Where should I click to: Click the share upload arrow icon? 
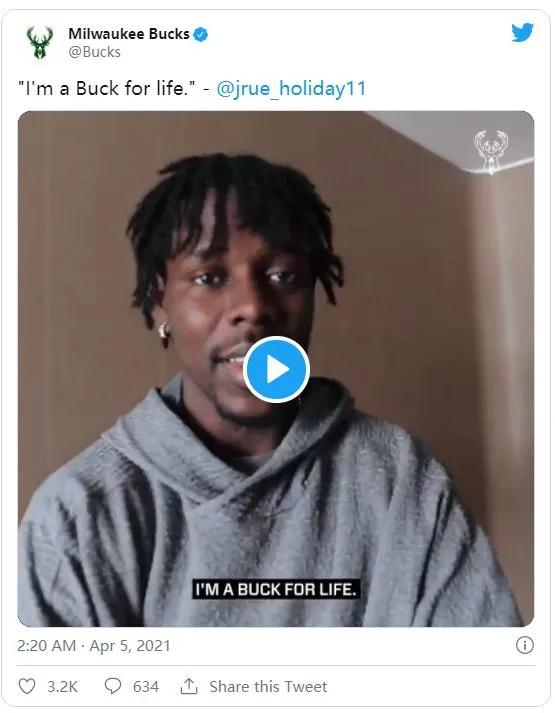pos(189,686)
